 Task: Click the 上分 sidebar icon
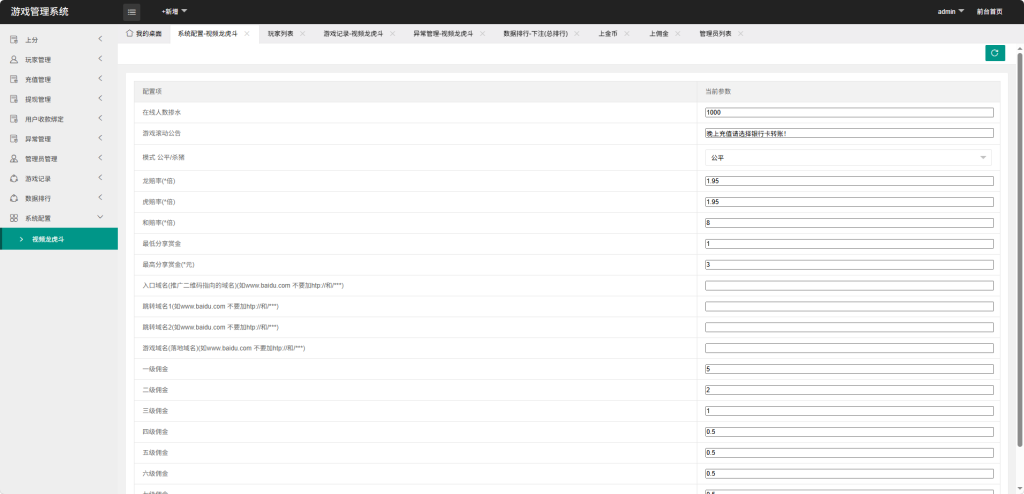[14, 40]
